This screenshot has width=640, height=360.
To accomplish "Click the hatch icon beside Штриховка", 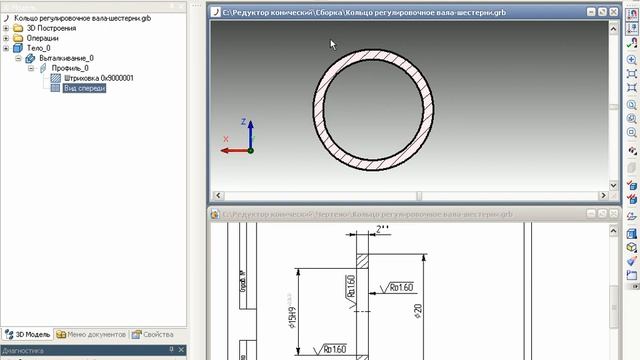I will tap(56, 78).
